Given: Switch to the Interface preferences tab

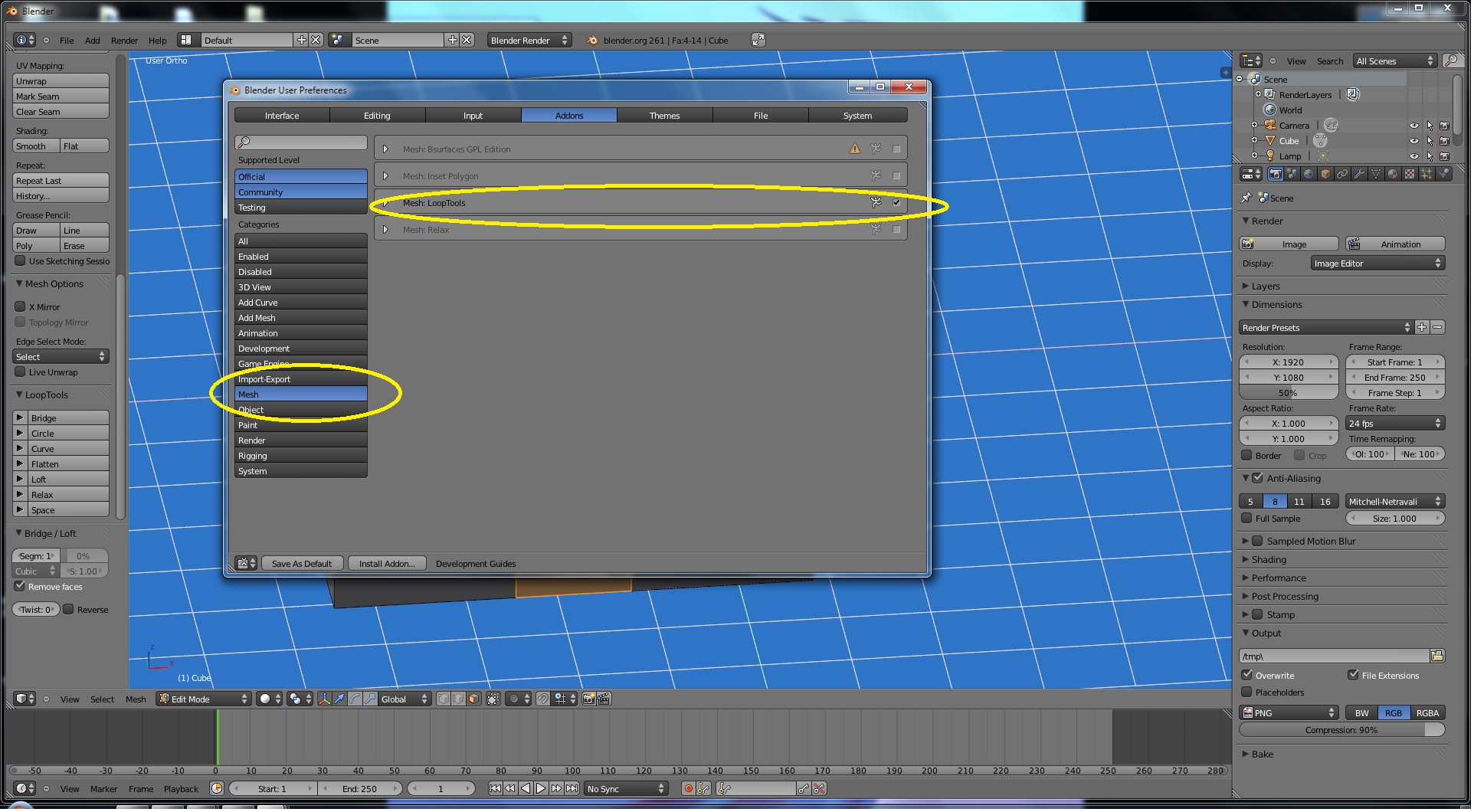Looking at the screenshot, I should tap(282, 116).
